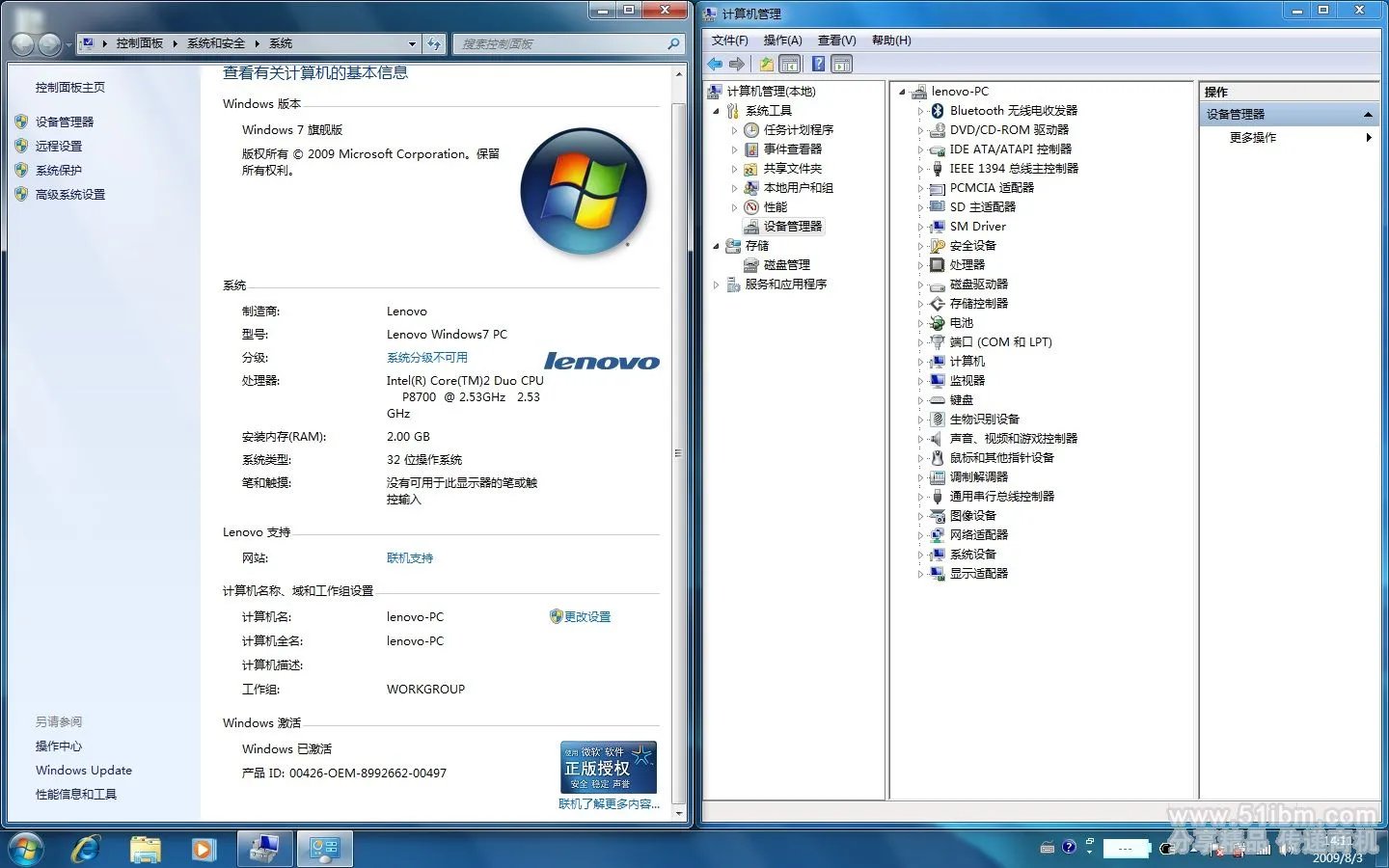Toggle the show/hide console tree toolbar icon
Viewport: 1389px width, 868px height.
coord(790,65)
